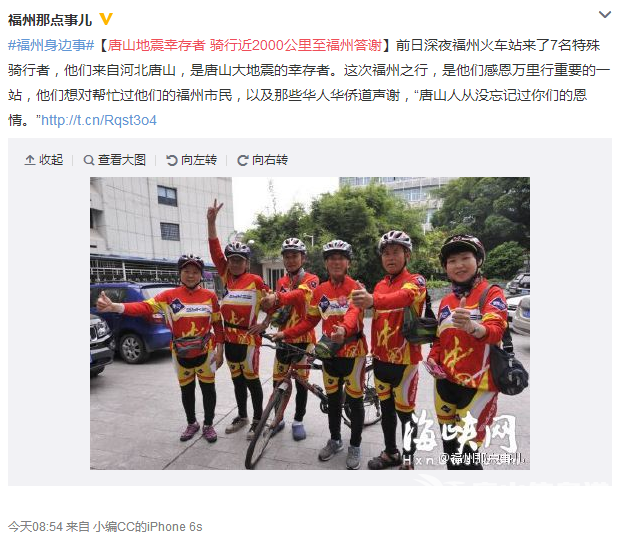Open the t.cn/Rqst3o4 short link
Viewport: 617px width, 540px height.
[99, 120]
